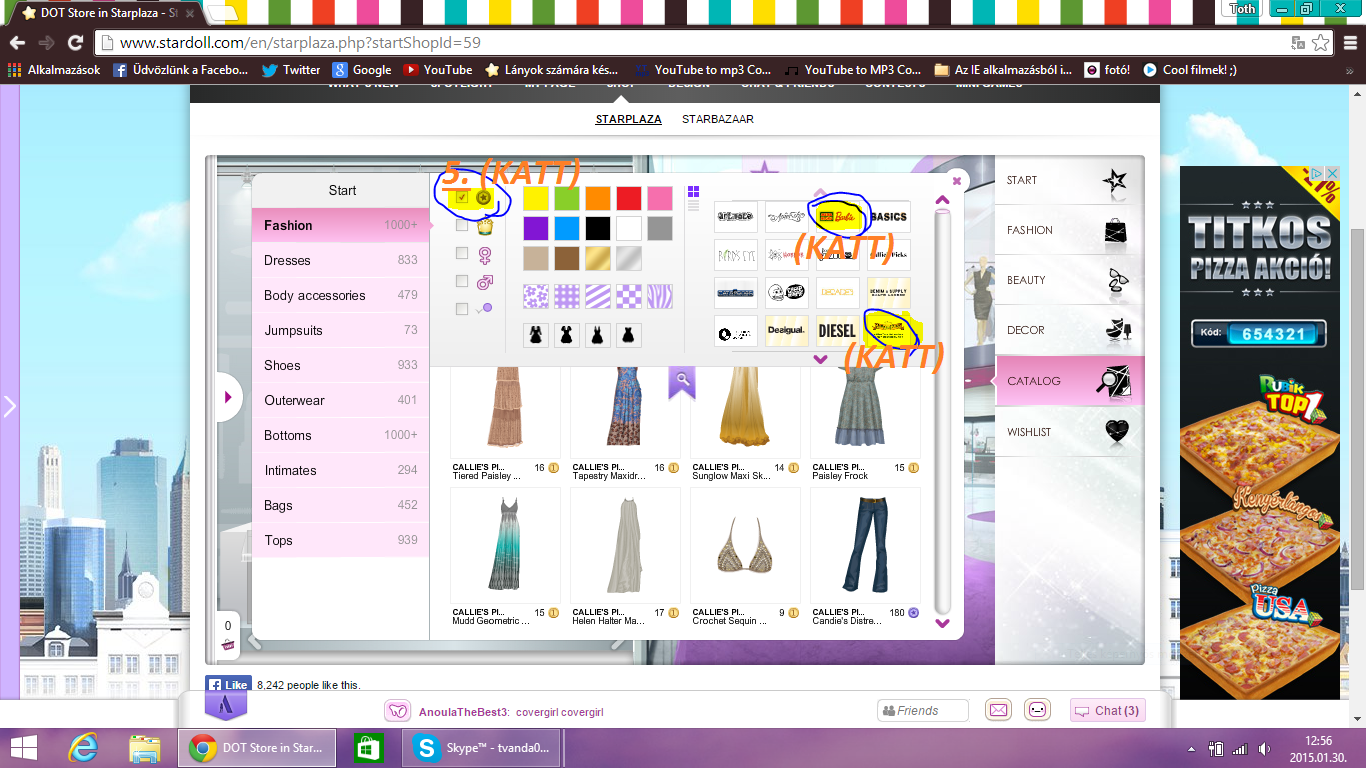
Task: Pick the zebra pattern swatch
Action: (660, 295)
